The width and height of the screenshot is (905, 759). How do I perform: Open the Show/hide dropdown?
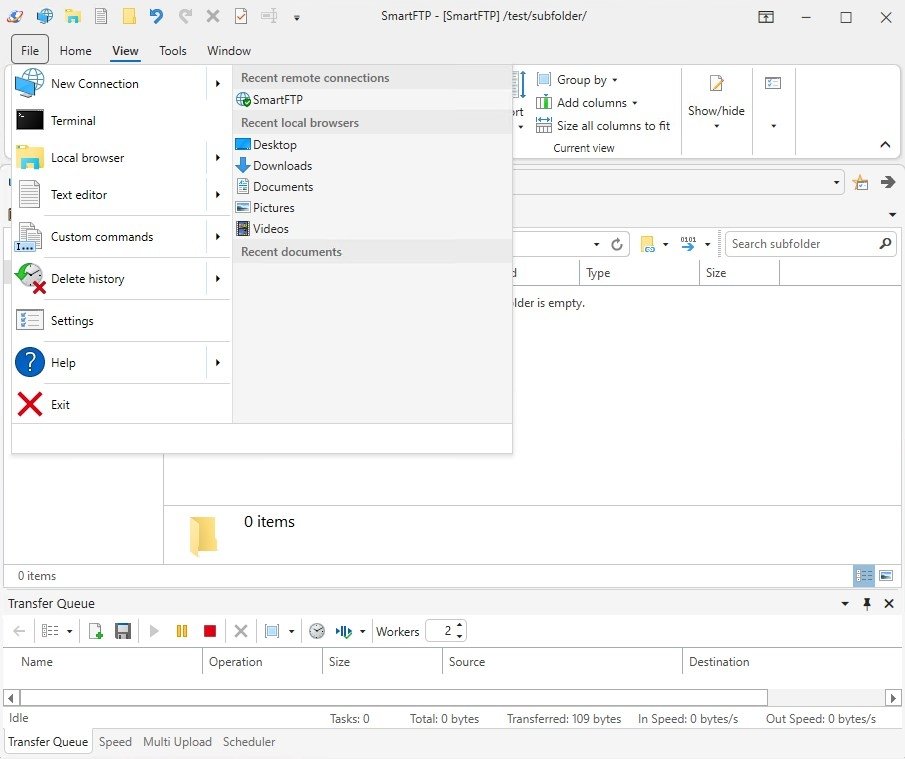click(716, 102)
